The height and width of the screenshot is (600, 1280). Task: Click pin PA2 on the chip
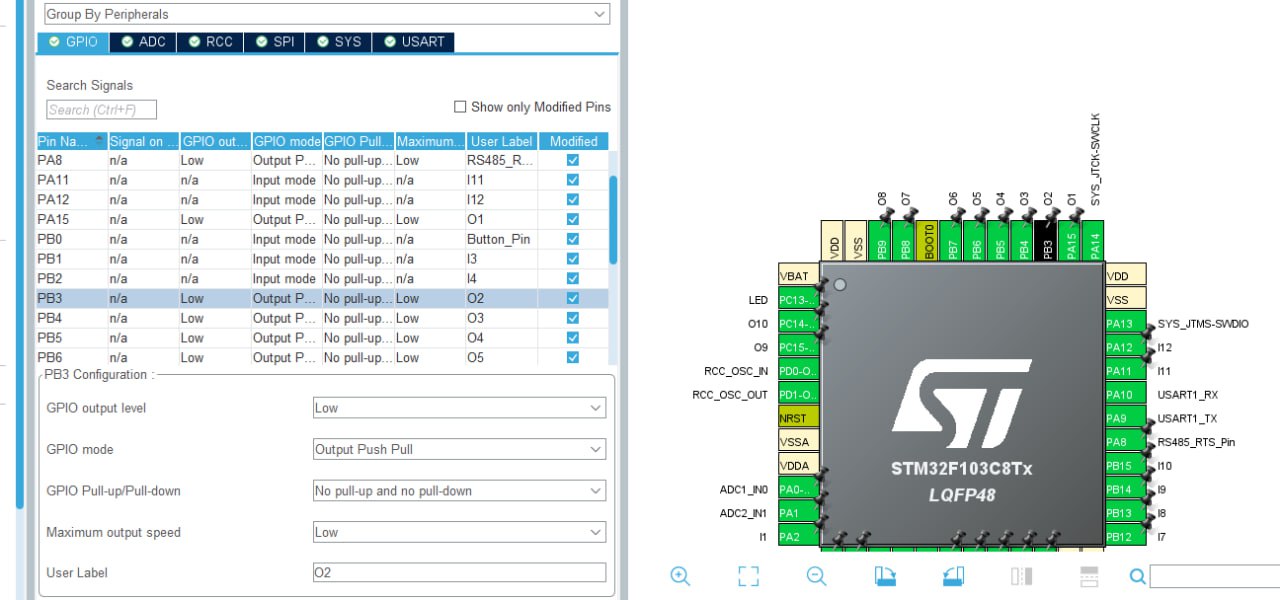(798, 537)
